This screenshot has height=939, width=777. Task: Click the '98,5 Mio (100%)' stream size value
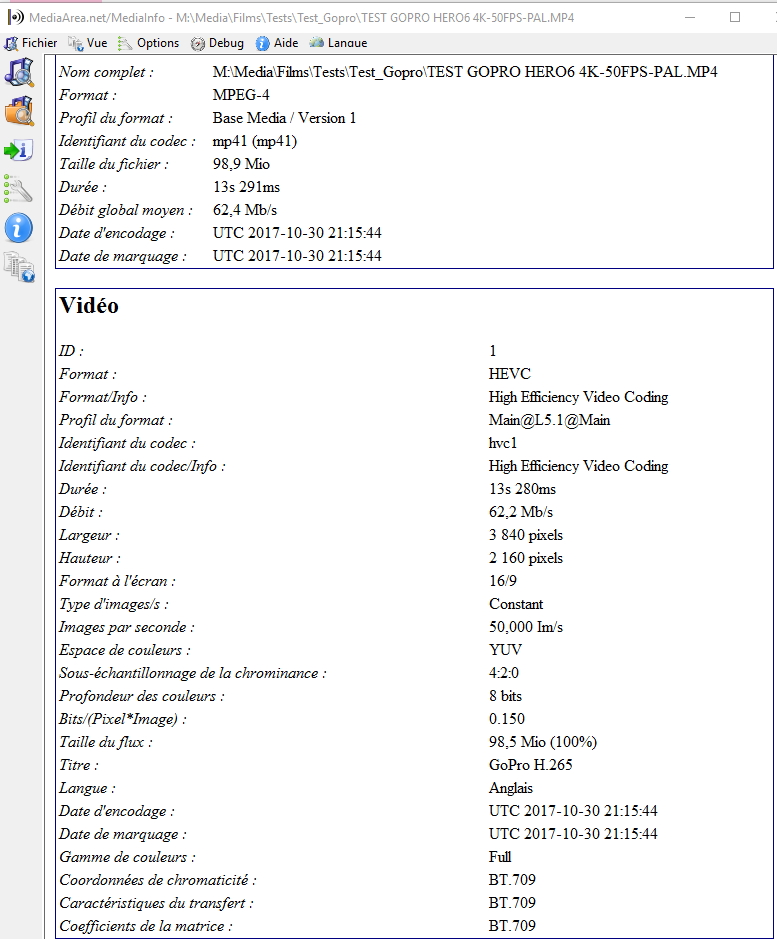(x=543, y=742)
